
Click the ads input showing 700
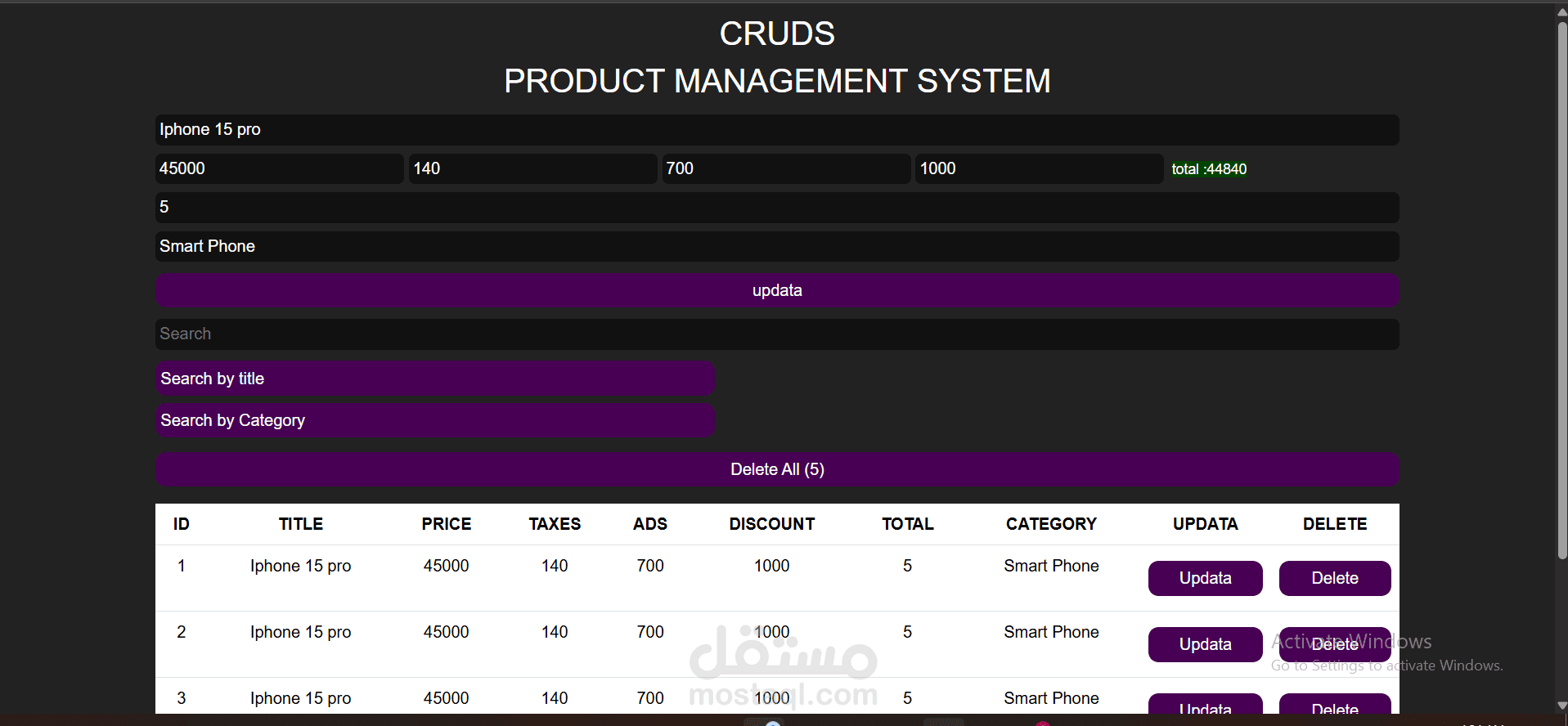pos(786,168)
